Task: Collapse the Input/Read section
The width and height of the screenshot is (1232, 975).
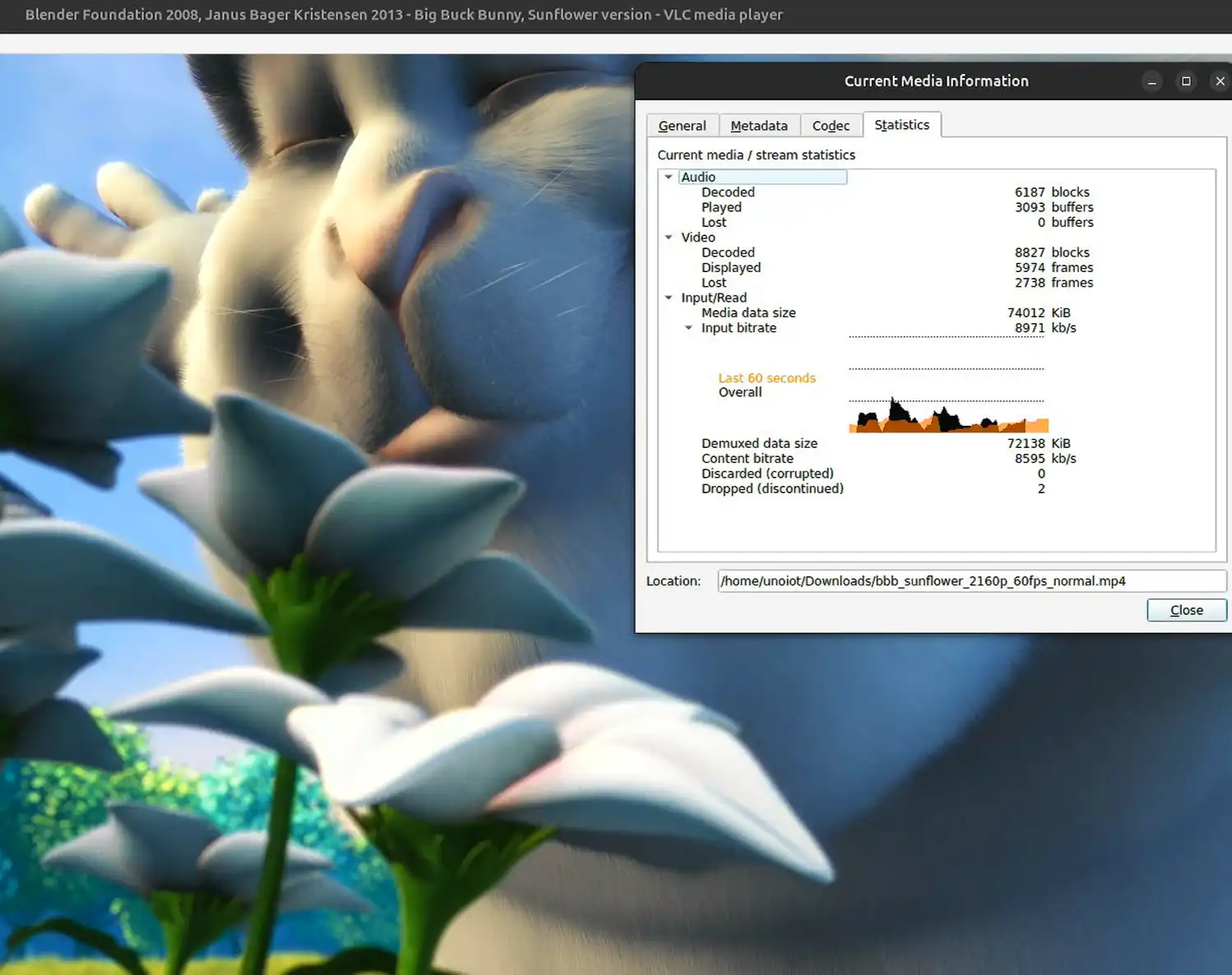Action: [669, 298]
